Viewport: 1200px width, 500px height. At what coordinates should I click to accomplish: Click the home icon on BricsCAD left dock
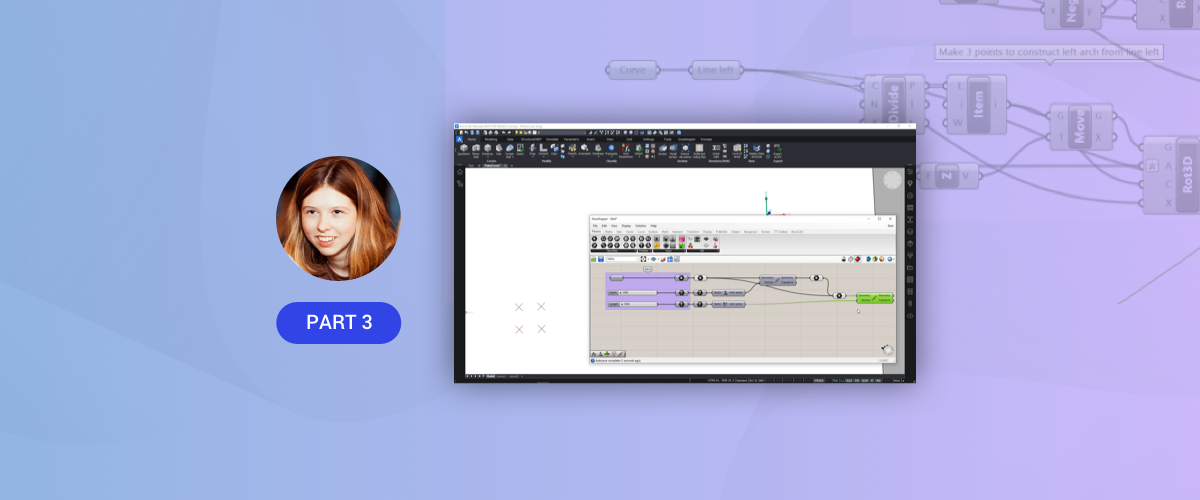[460, 172]
